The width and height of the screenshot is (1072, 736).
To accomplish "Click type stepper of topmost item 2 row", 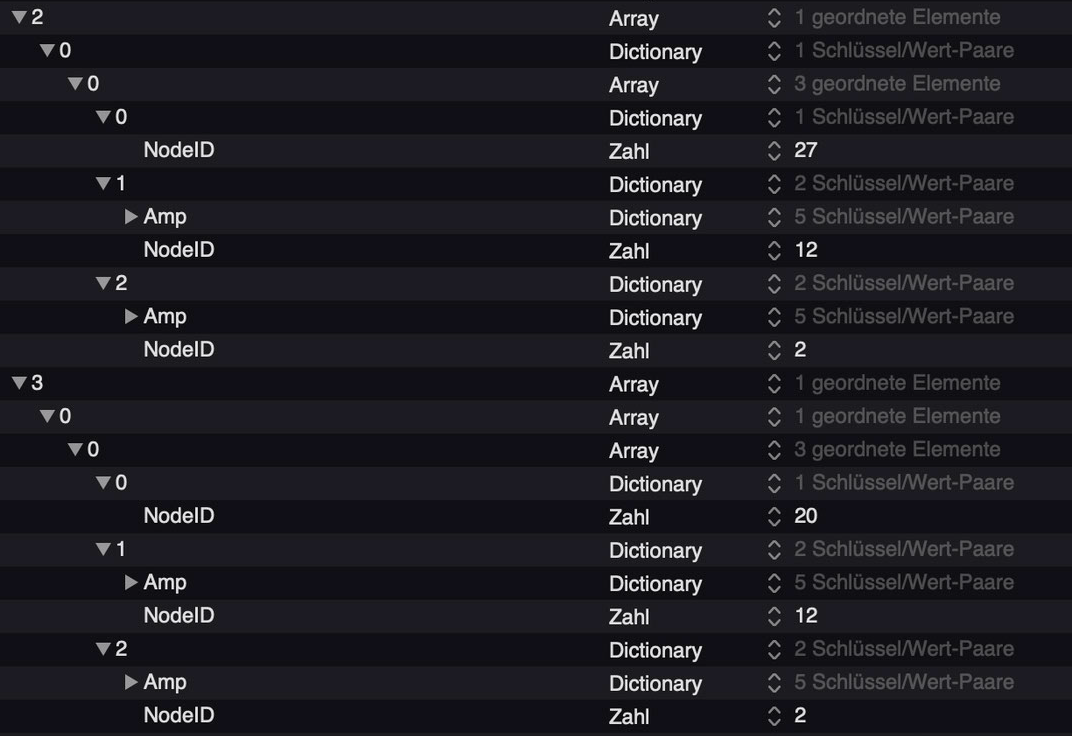I will point(774,18).
